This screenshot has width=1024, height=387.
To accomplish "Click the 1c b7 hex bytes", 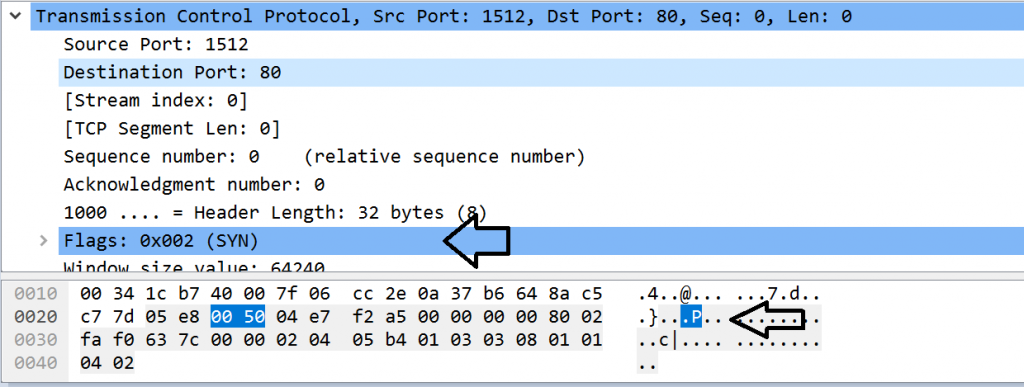I will coord(172,294).
